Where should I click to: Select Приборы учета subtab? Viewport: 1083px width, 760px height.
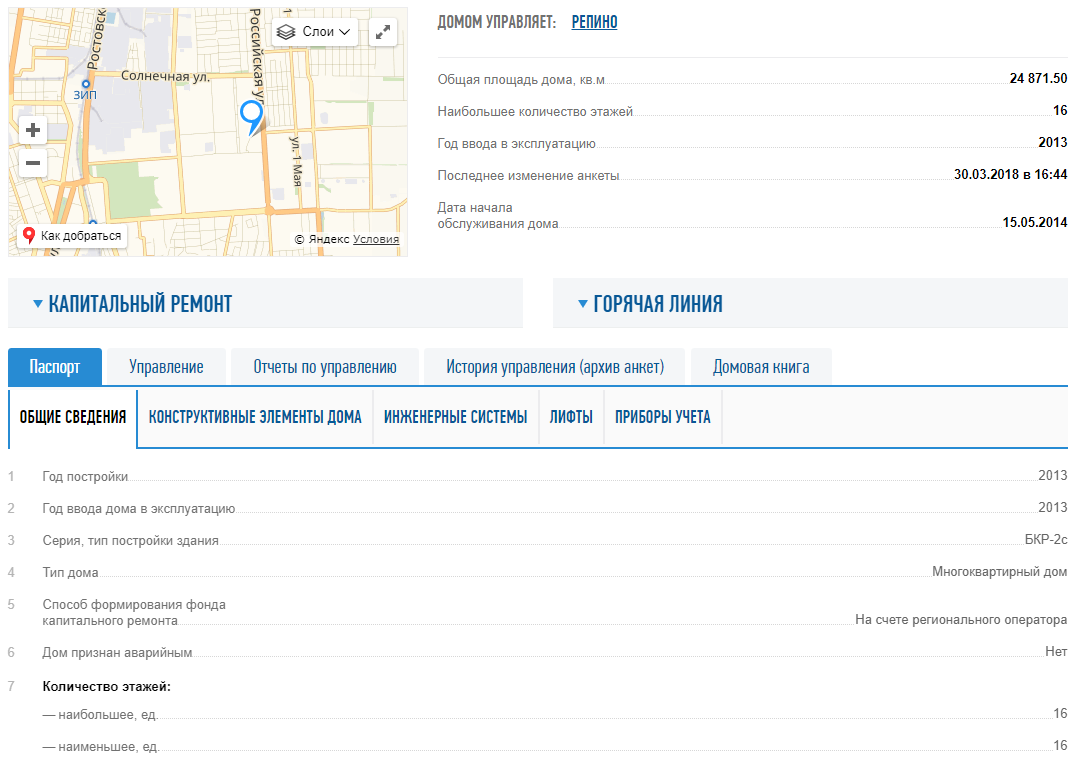point(663,417)
